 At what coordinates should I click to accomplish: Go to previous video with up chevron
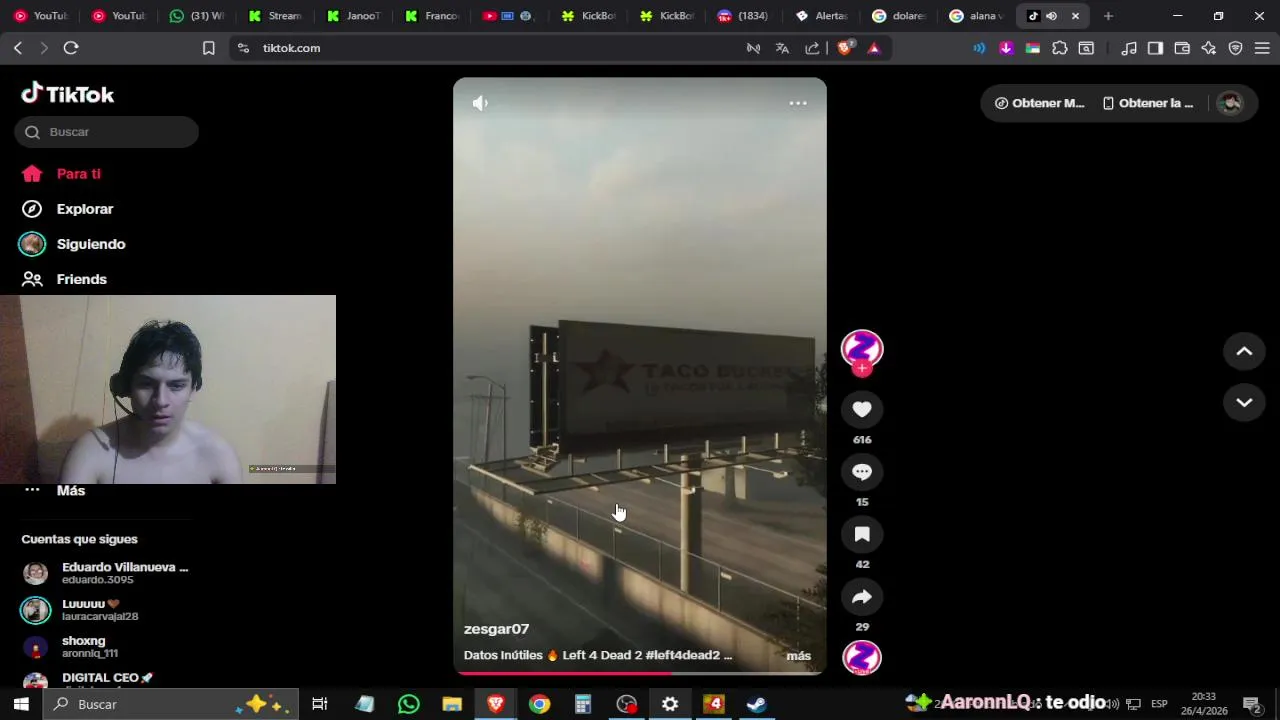1244,351
